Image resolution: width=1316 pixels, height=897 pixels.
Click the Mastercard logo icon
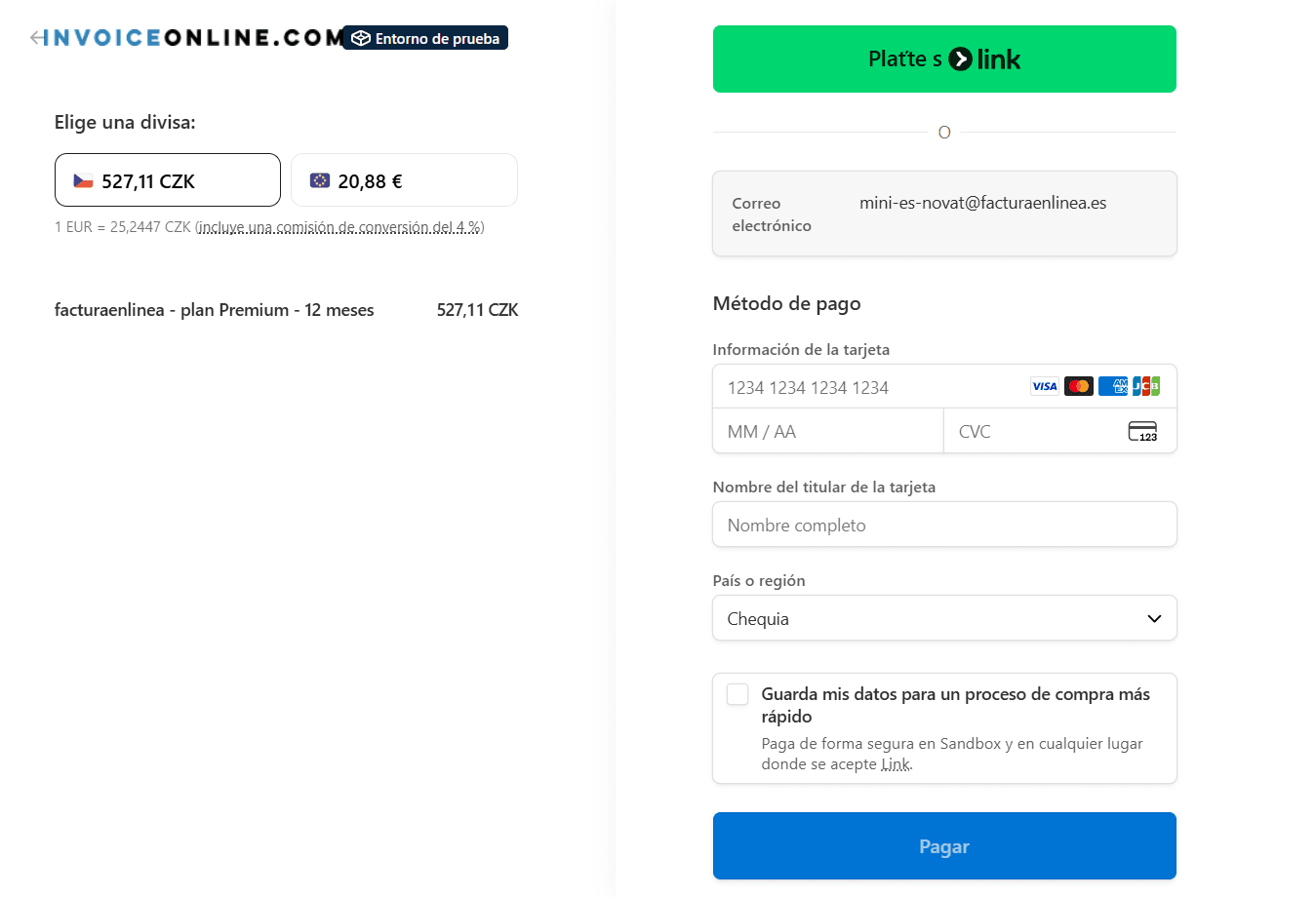coord(1078,386)
